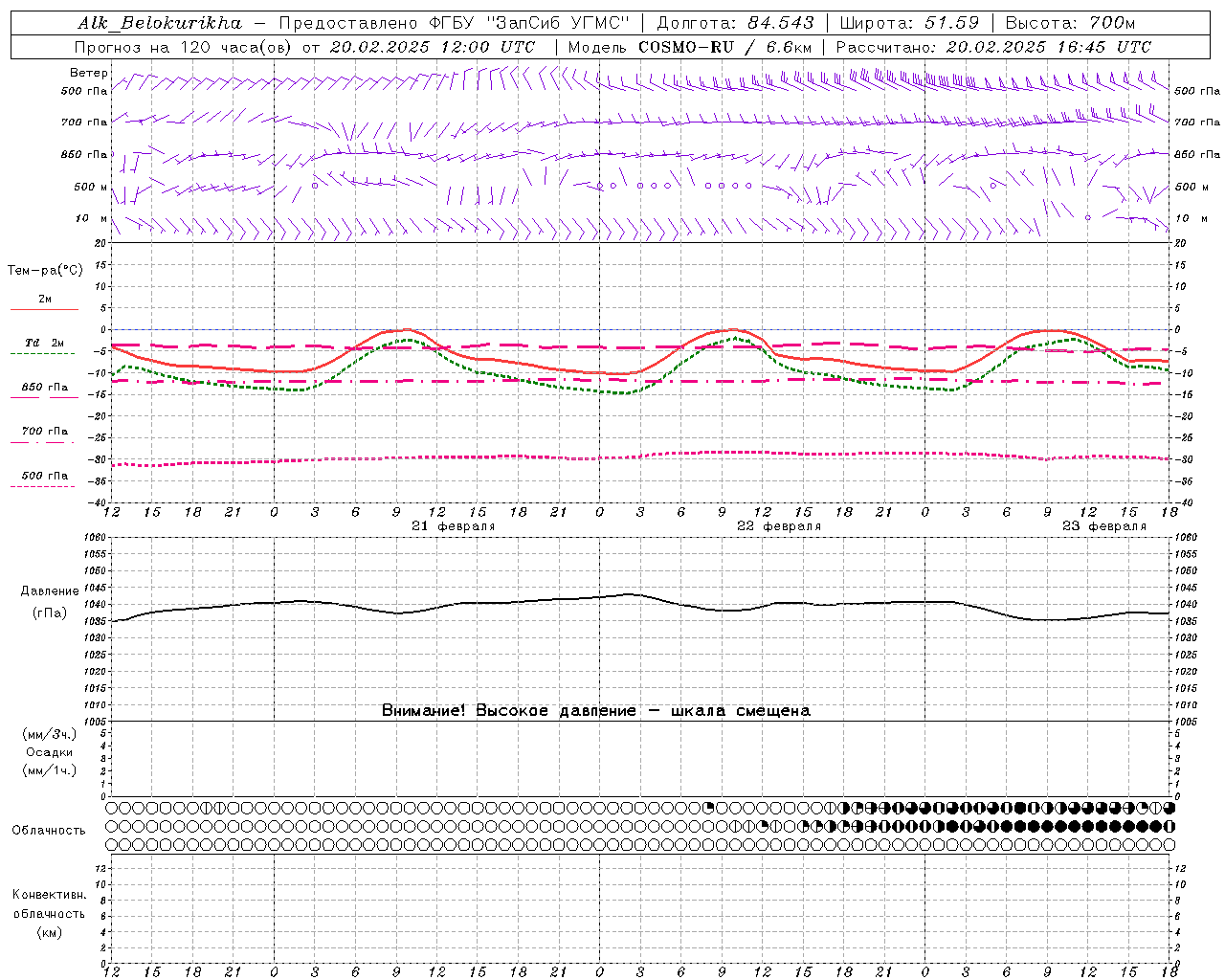This screenshot has width=1225, height=980.
Task: Select the 21 февраля date label
Action: (x=453, y=526)
